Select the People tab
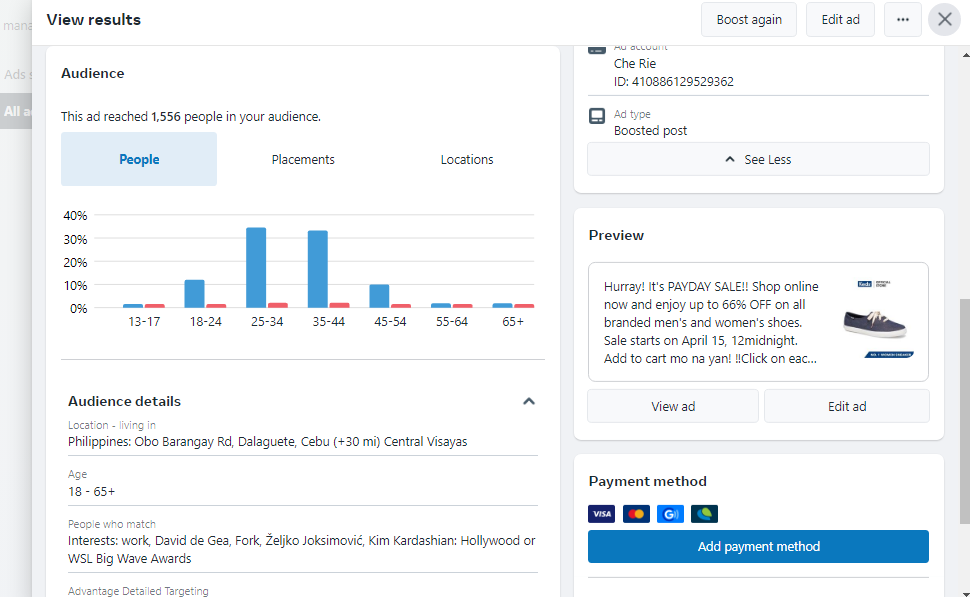This screenshot has width=970, height=597. [x=139, y=160]
